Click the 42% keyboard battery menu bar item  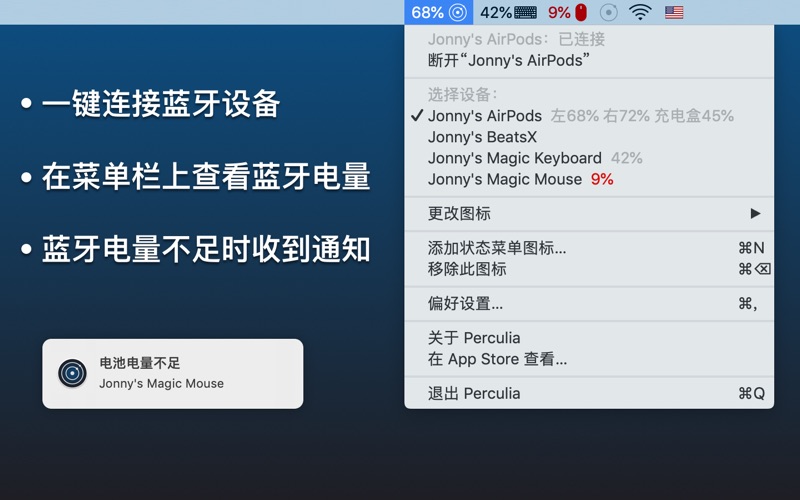tap(508, 12)
